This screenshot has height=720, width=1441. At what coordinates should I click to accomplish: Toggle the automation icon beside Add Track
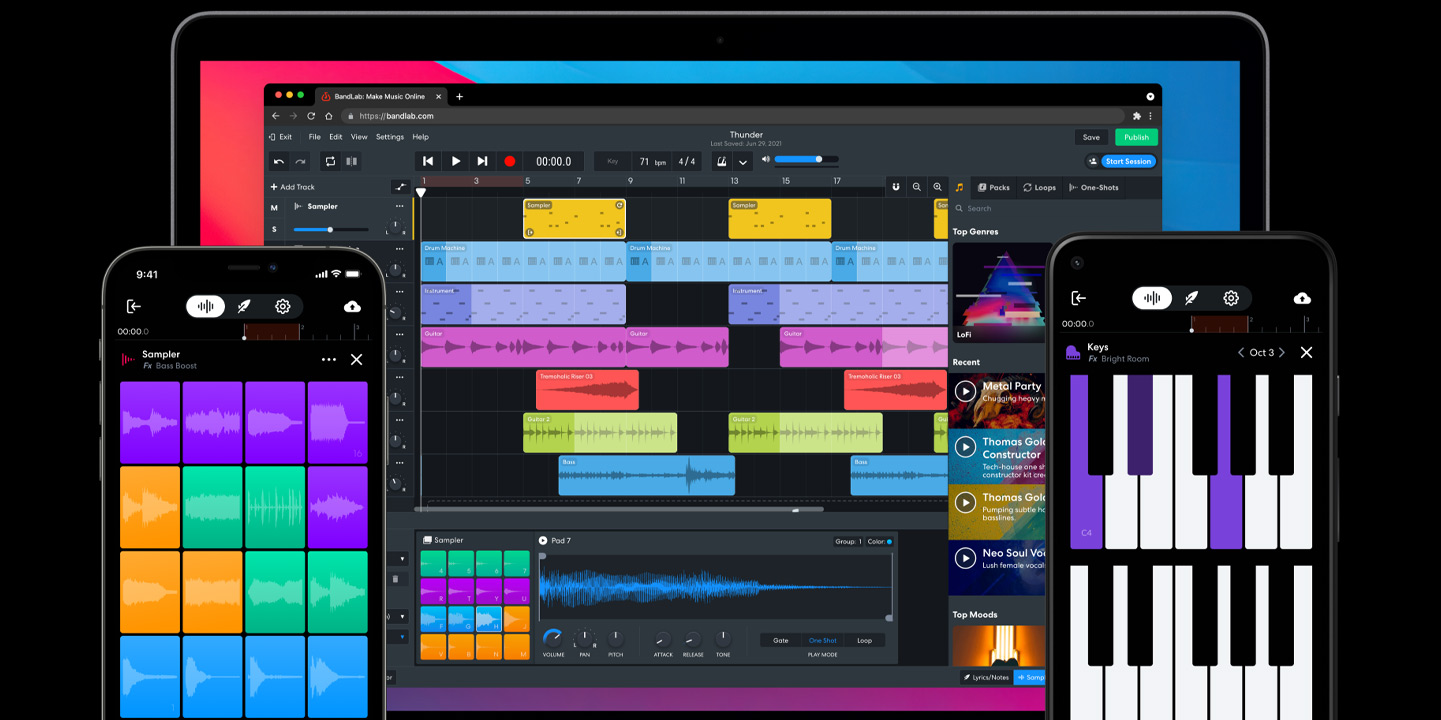pos(400,187)
